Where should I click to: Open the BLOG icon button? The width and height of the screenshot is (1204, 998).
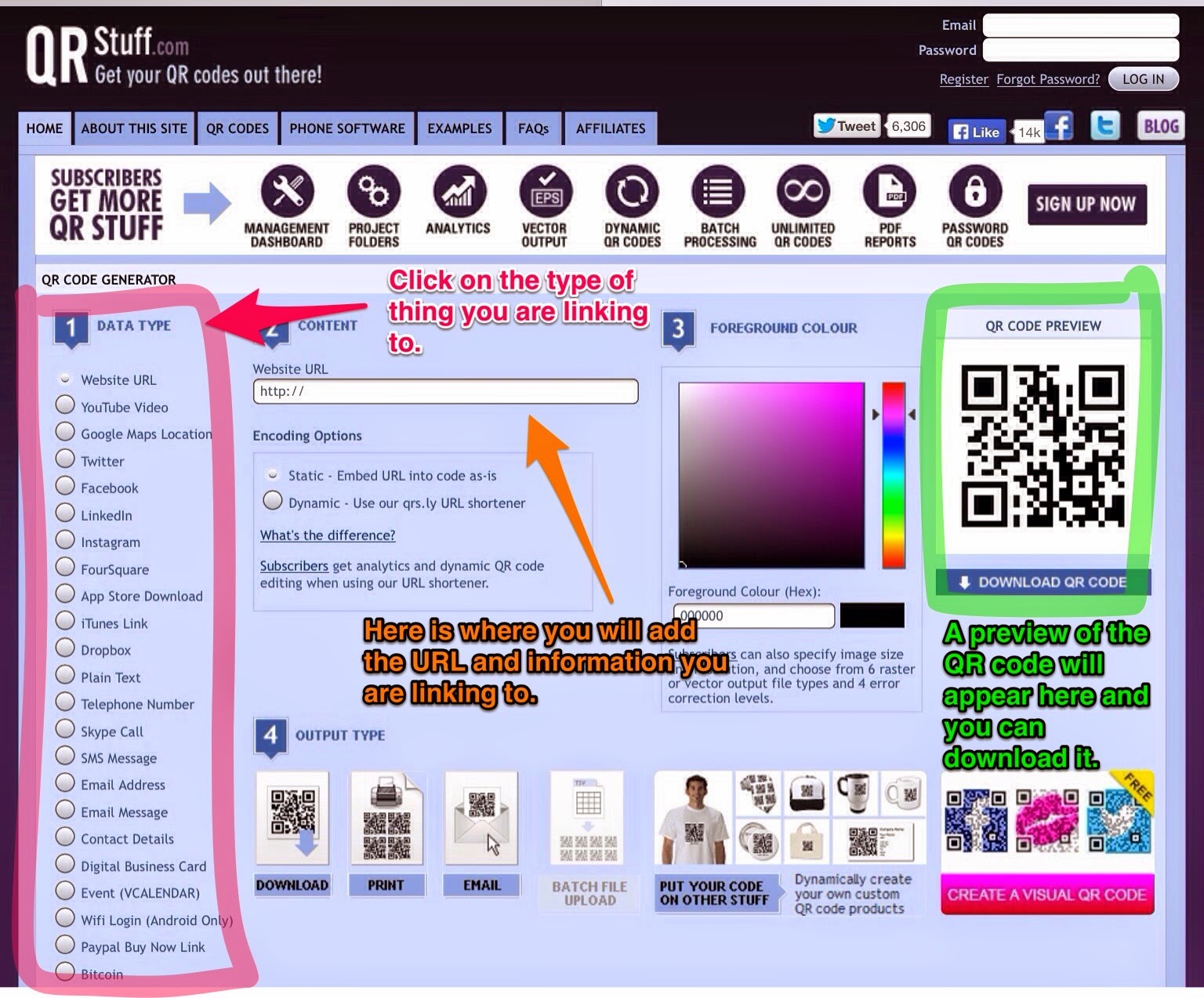pyautogui.click(x=1160, y=126)
